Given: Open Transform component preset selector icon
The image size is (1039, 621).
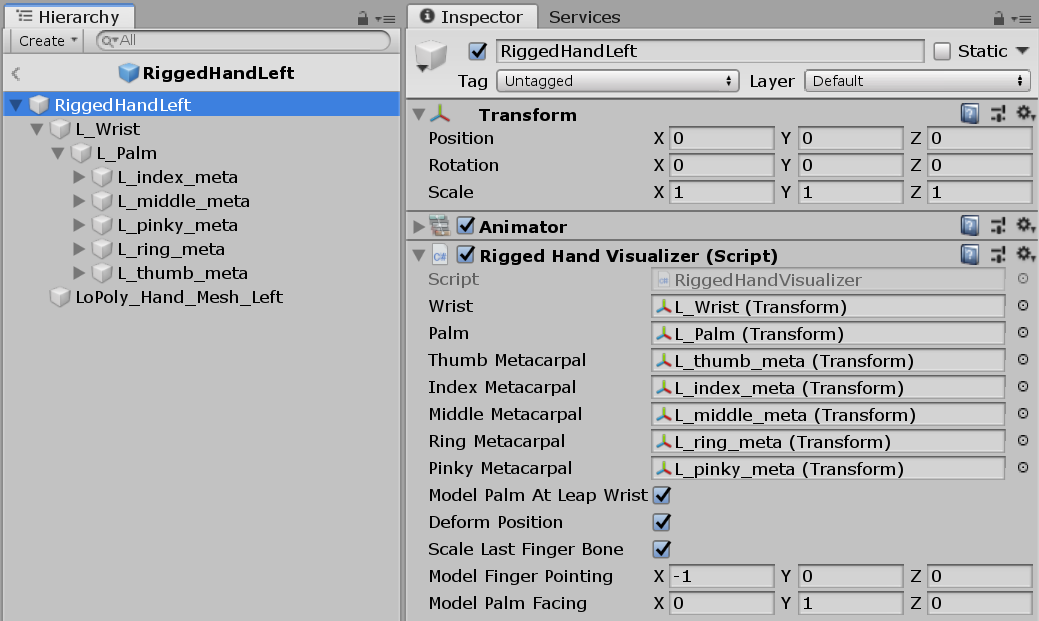Looking at the screenshot, I should click(x=997, y=114).
